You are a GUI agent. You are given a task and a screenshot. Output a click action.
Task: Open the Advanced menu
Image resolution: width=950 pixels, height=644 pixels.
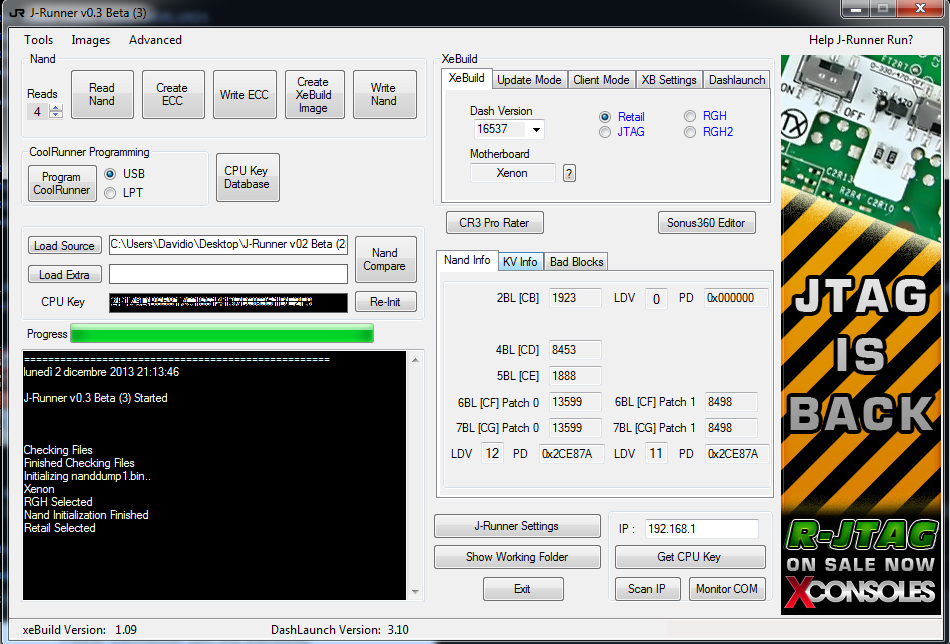click(155, 40)
